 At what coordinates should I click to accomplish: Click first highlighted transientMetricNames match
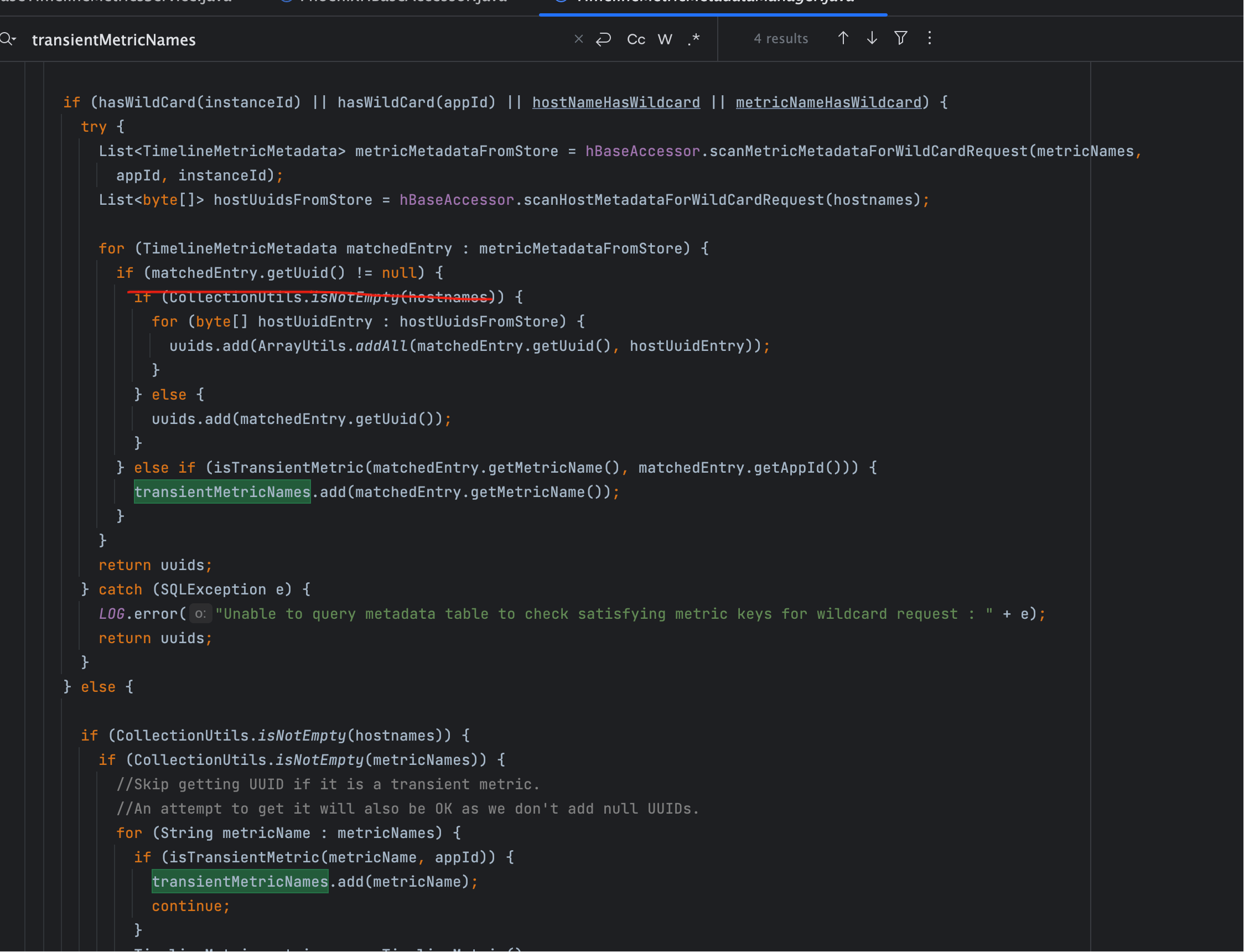click(x=222, y=492)
